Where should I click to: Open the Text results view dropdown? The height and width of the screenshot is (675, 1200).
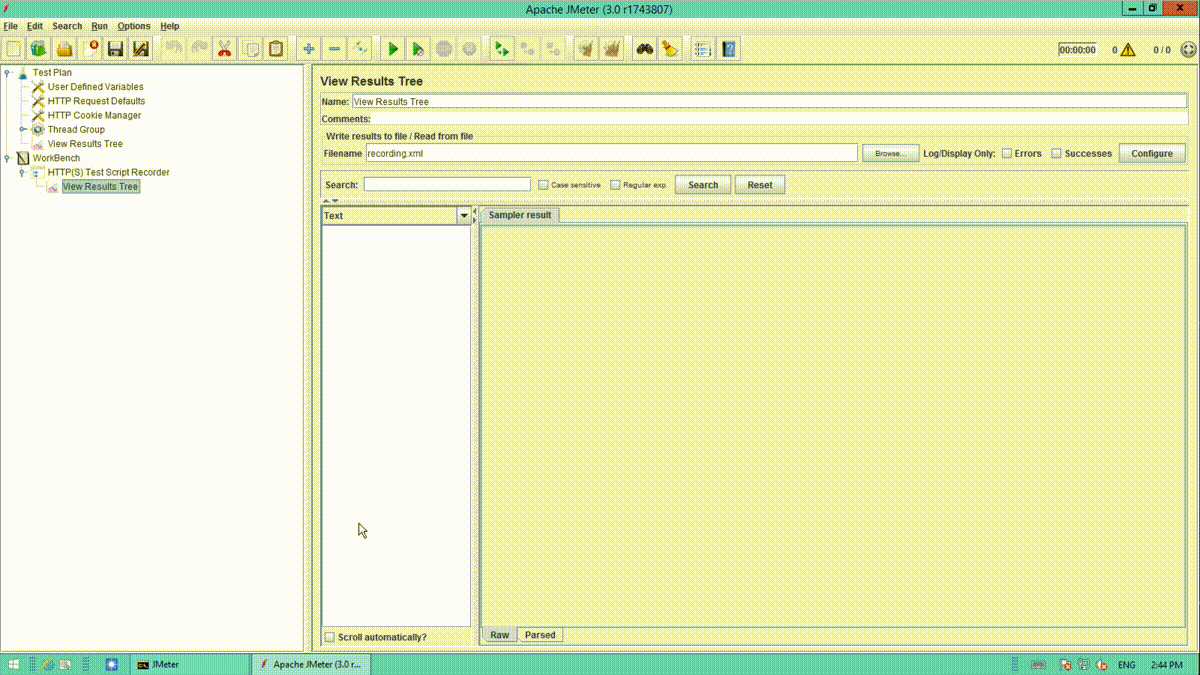click(x=463, y=215)
